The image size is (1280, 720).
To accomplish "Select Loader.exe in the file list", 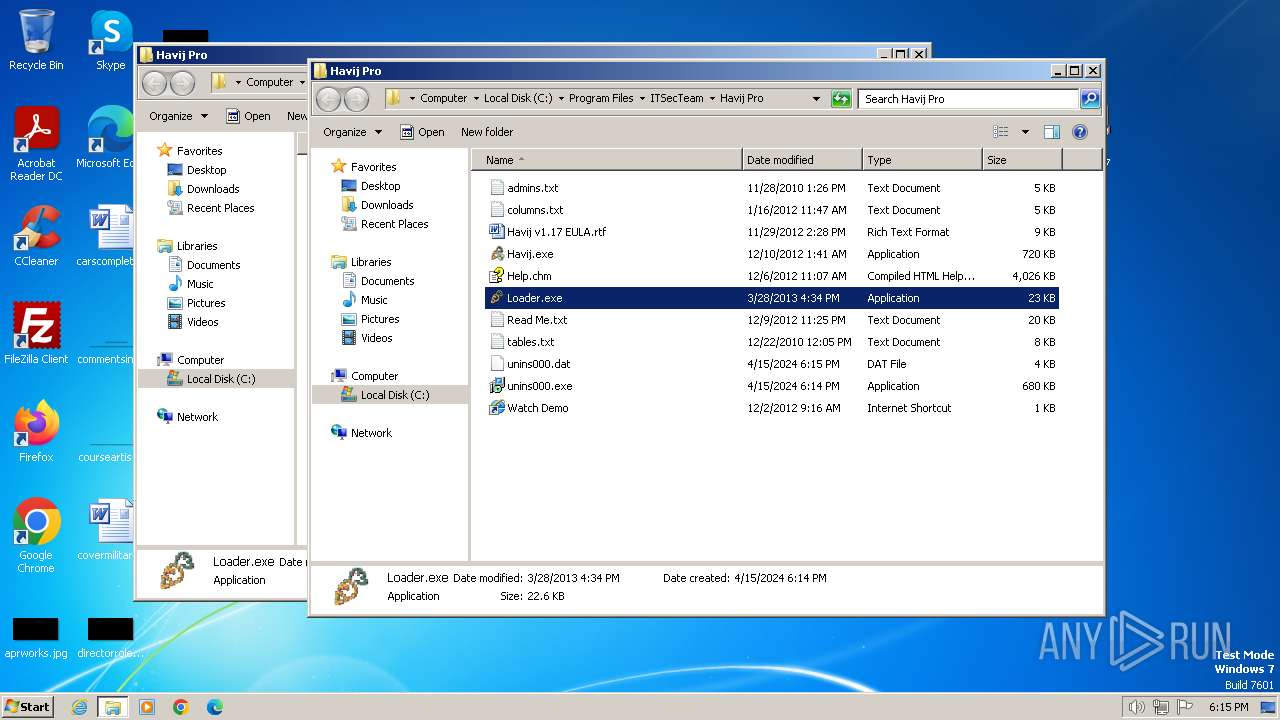I will (x=771, y=298).
